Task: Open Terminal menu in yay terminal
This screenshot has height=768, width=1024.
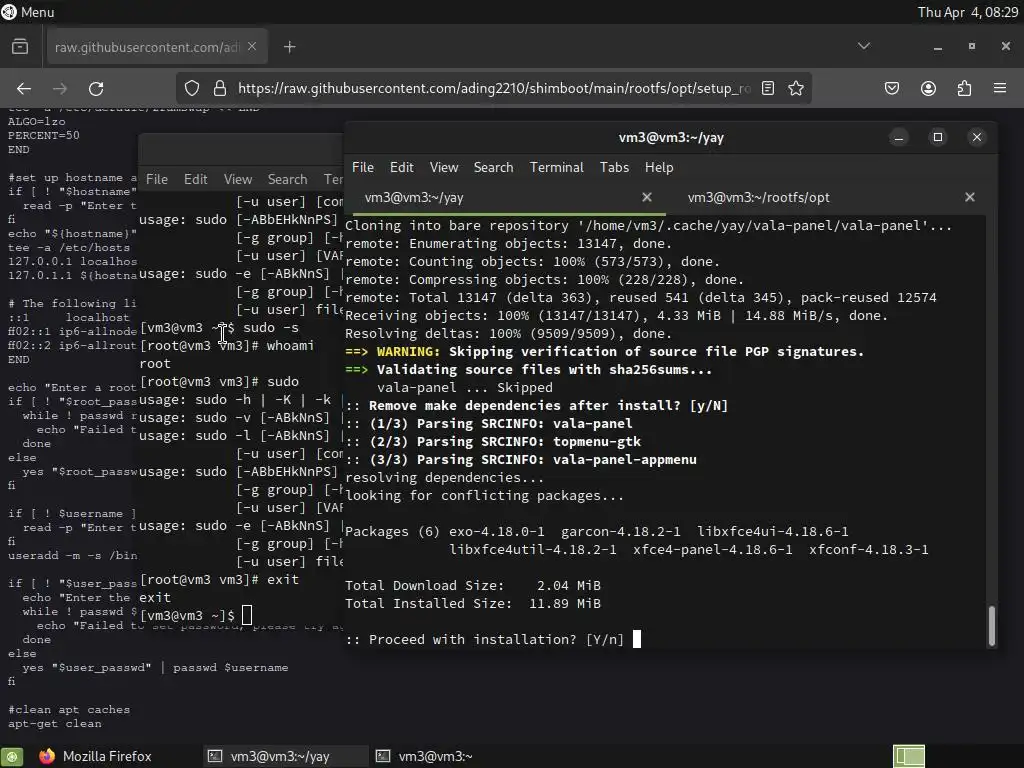Action: (556, 167)
